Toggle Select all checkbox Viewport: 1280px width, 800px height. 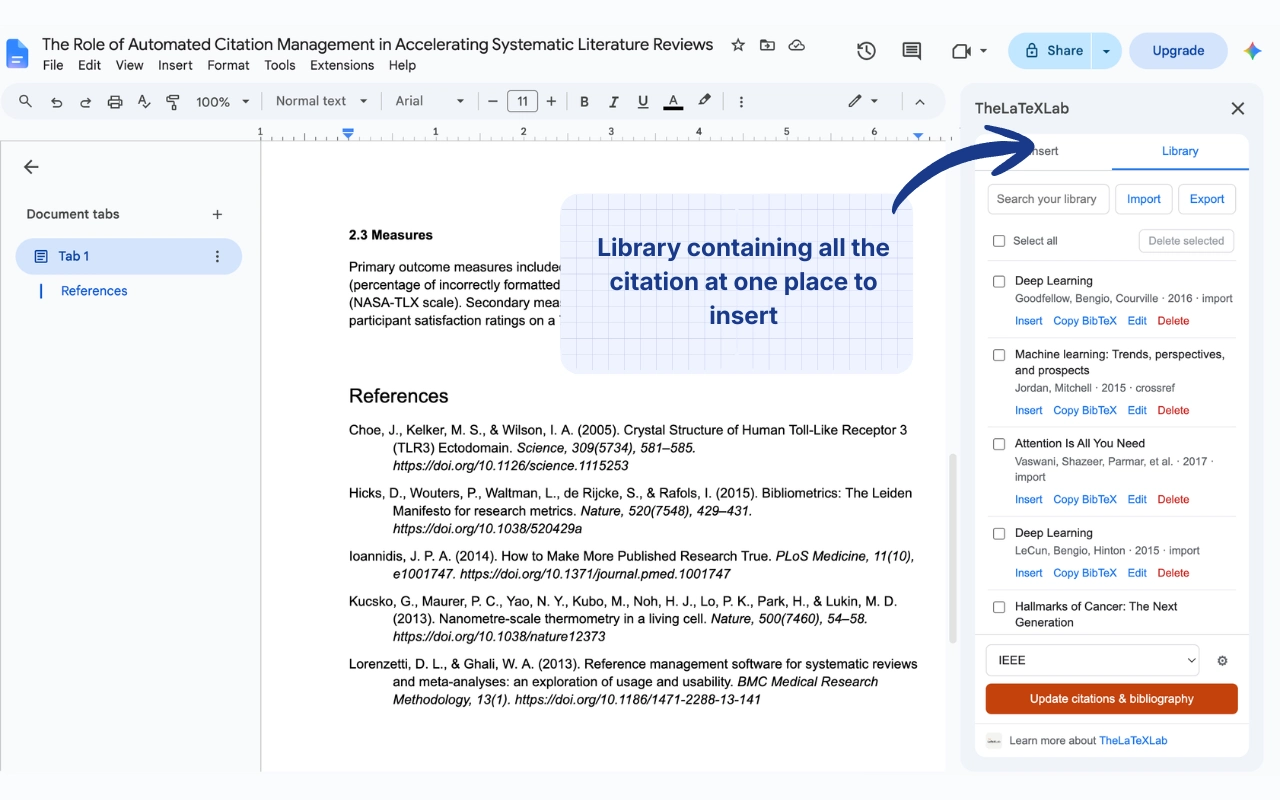tap(999, 241)
